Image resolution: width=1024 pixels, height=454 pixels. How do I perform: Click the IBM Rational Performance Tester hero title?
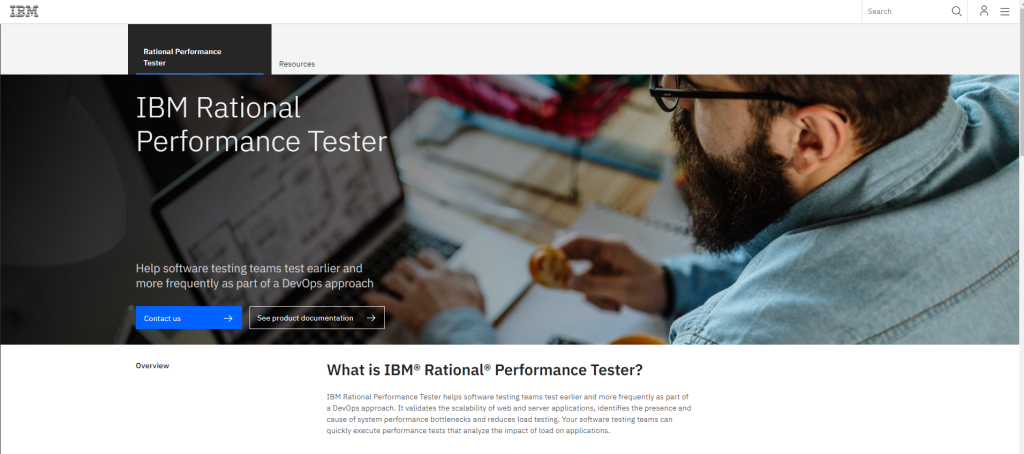(261, 125)
